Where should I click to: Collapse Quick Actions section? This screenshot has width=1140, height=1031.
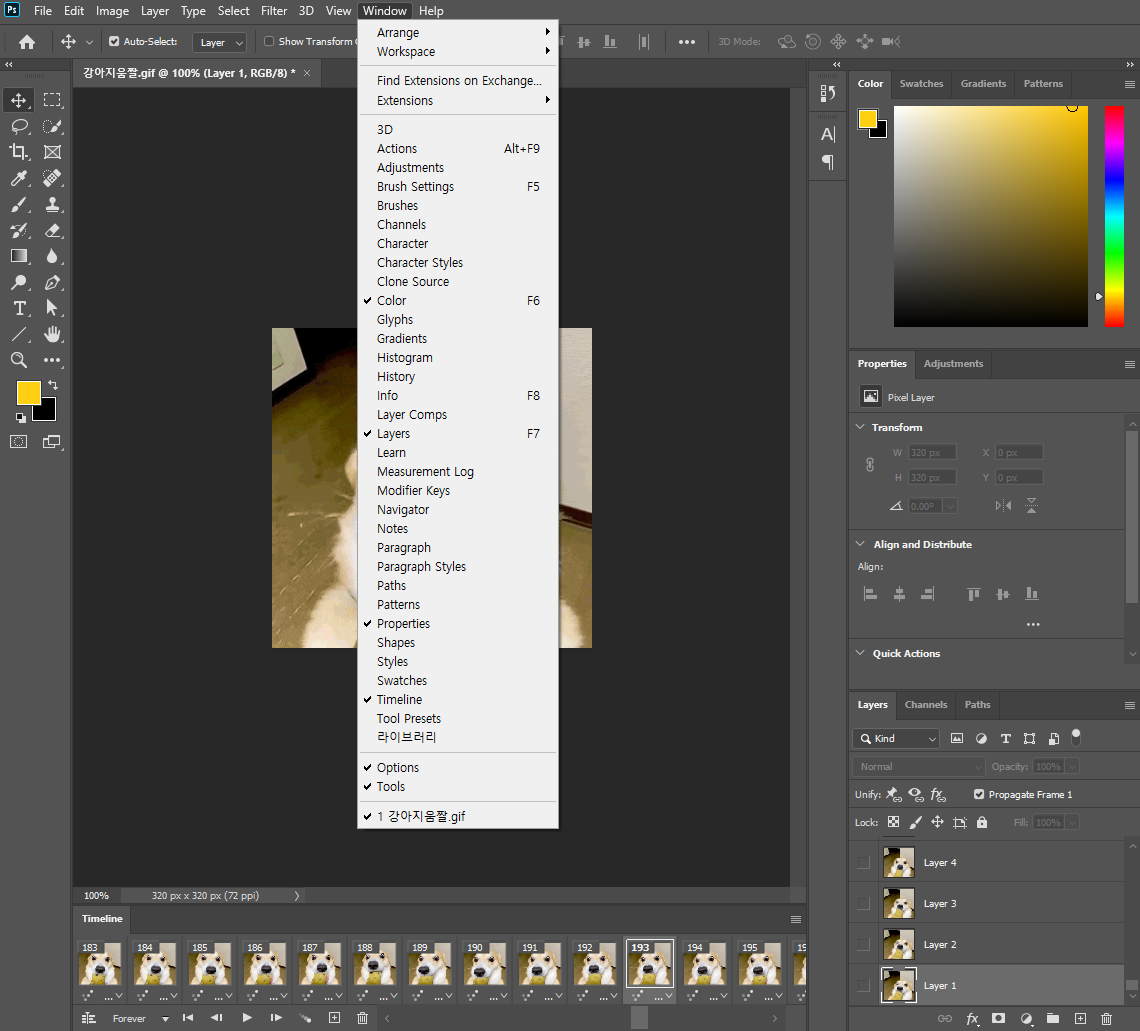(860, 653)
